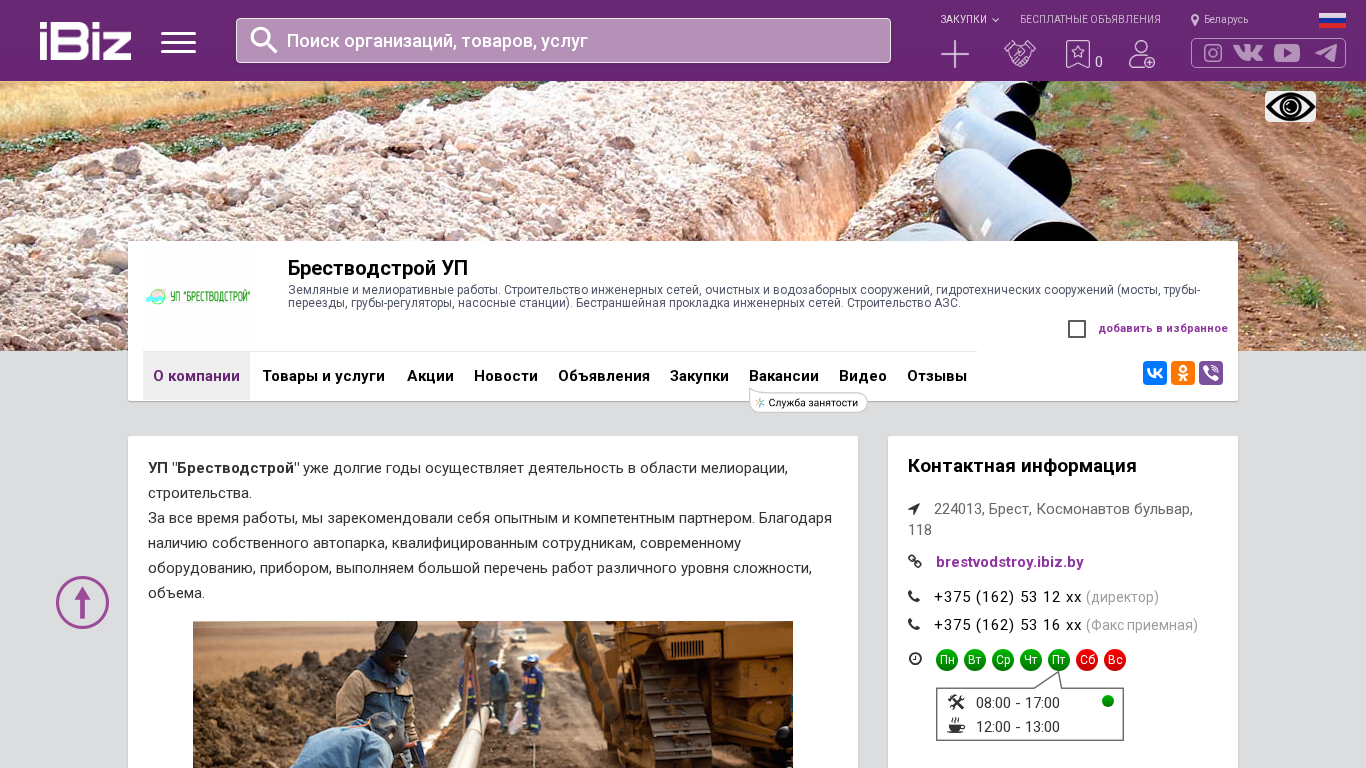
Task: Click the Брестводстрой company logo
Action: (197, 296)
